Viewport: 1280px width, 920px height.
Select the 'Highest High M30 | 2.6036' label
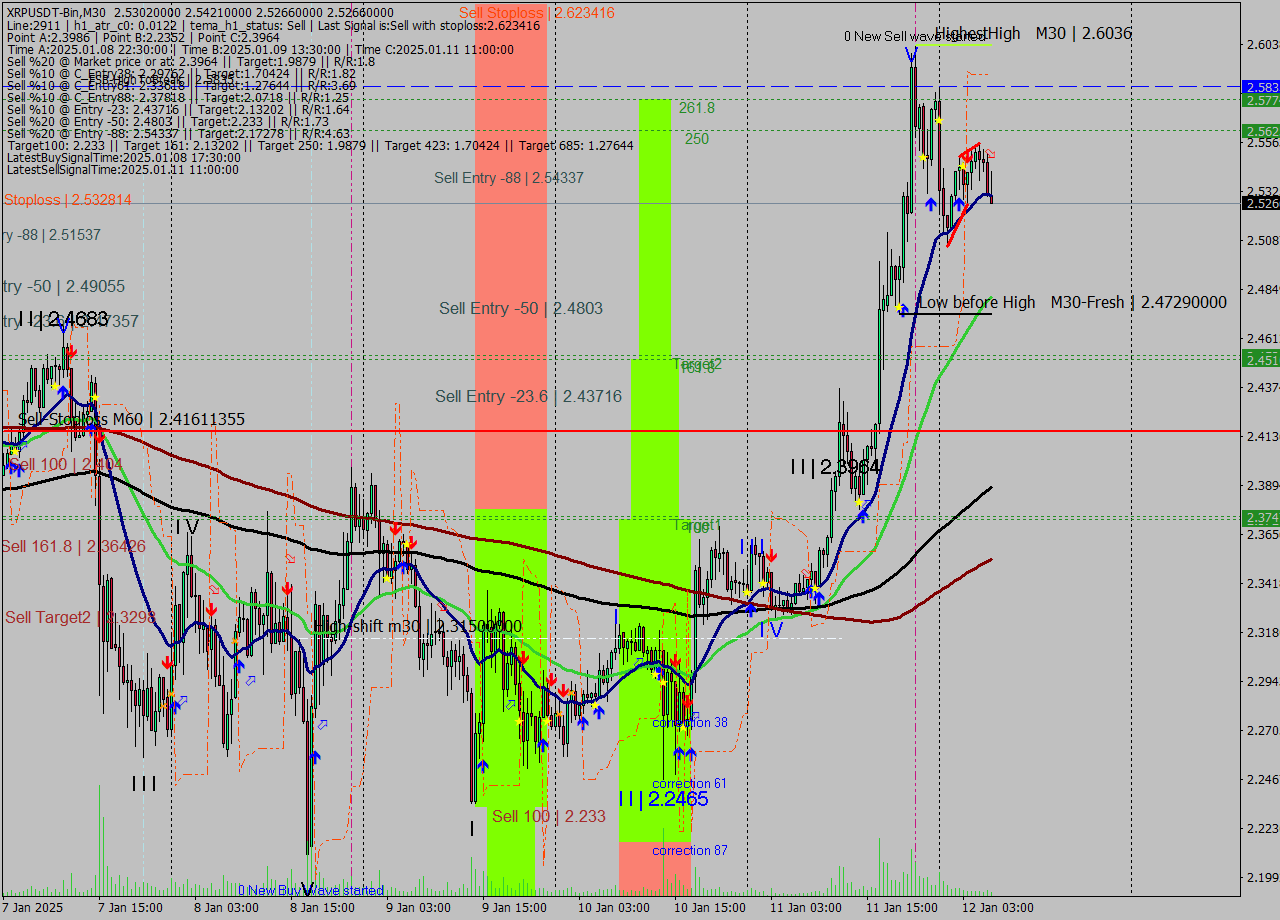[1034, 33]
